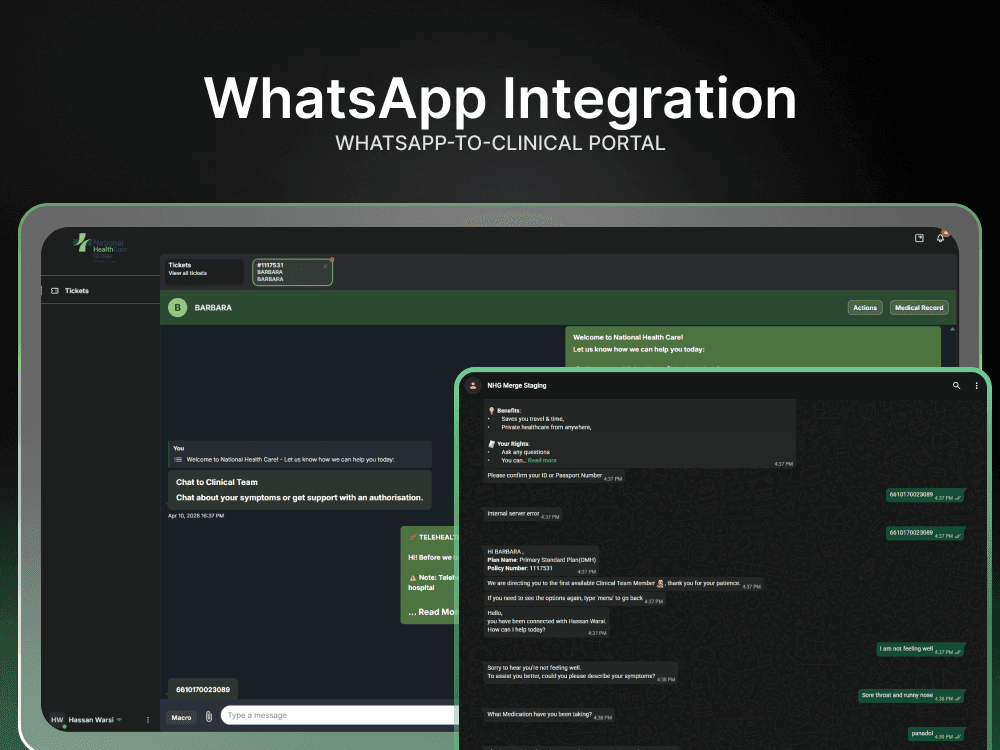Click the 'I am not feeling well' sent message
The image size is (1000, 750).
(922, 649)
